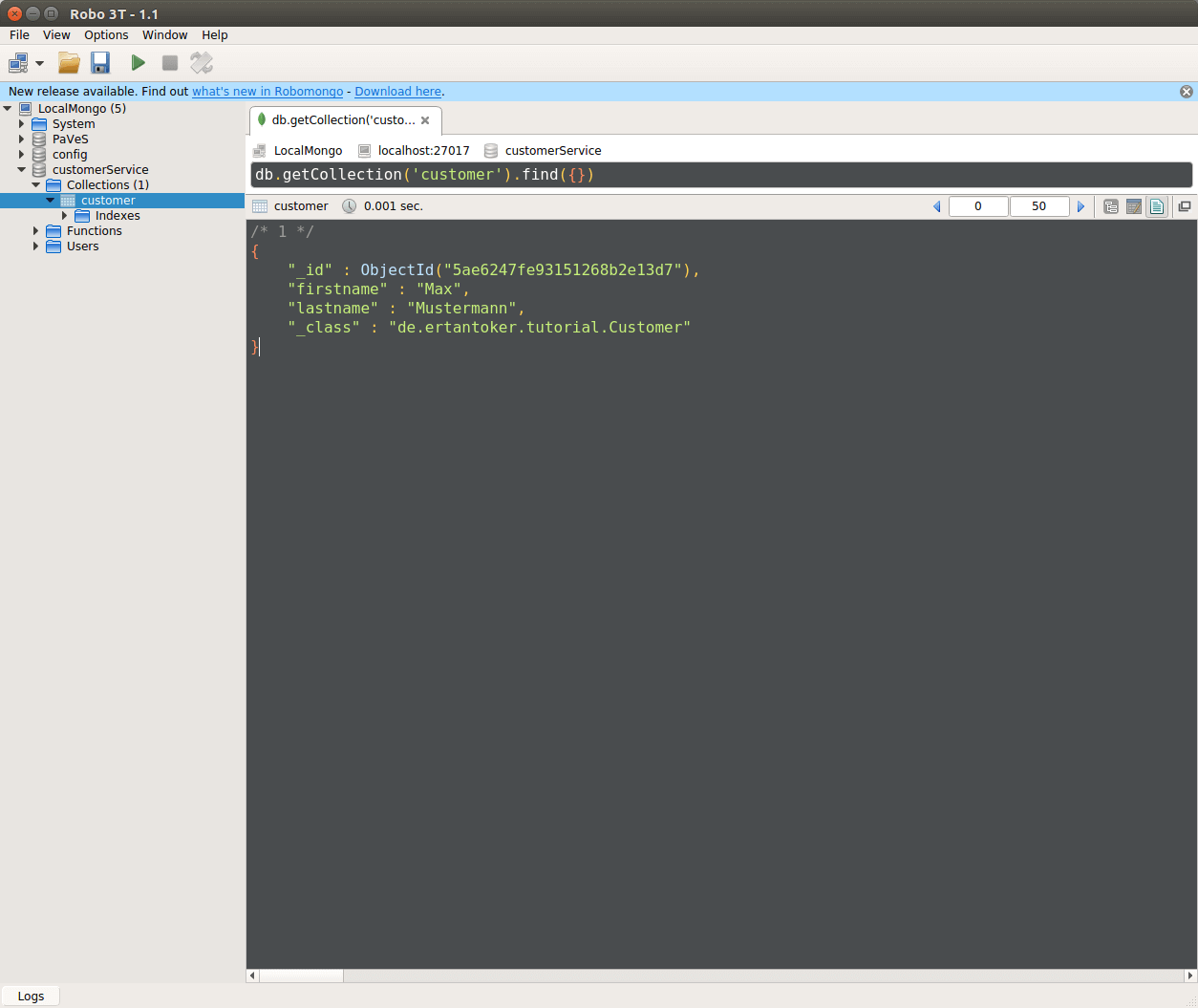Open the connections dropdown arrow
The image size is (1198, 1008).
(x=40, y=62)
